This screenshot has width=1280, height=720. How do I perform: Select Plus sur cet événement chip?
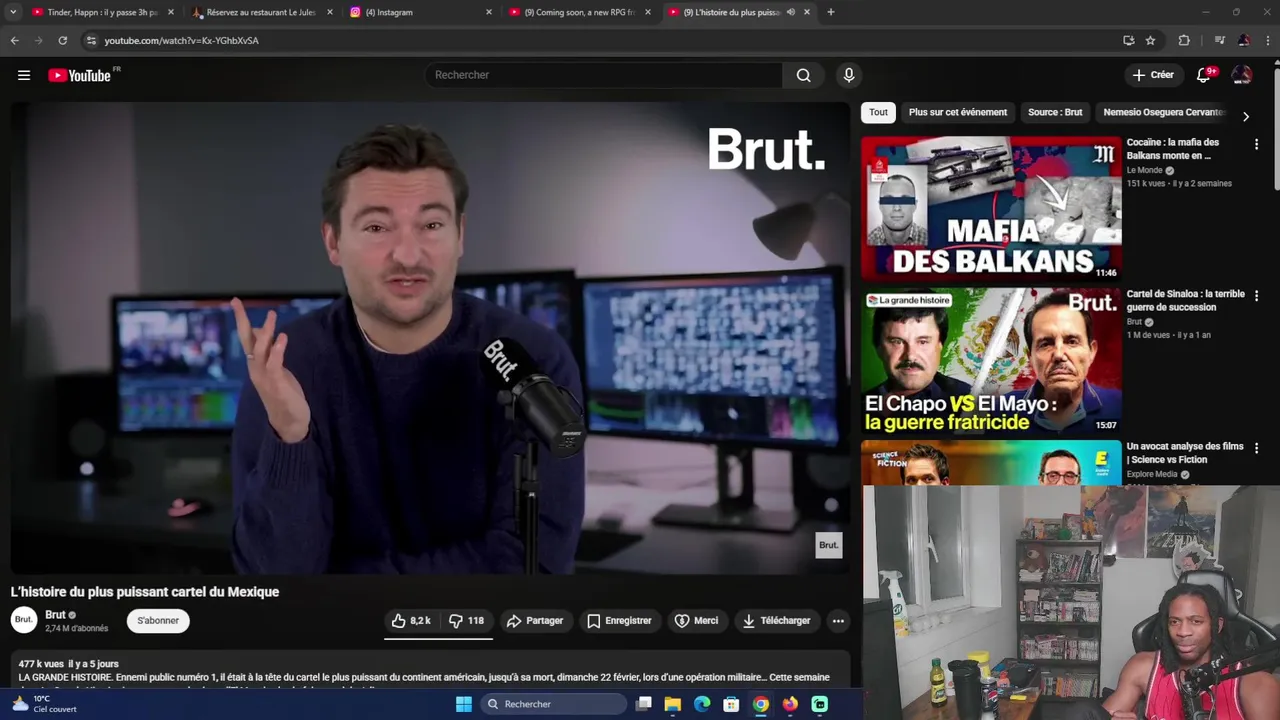click(958, 112)
